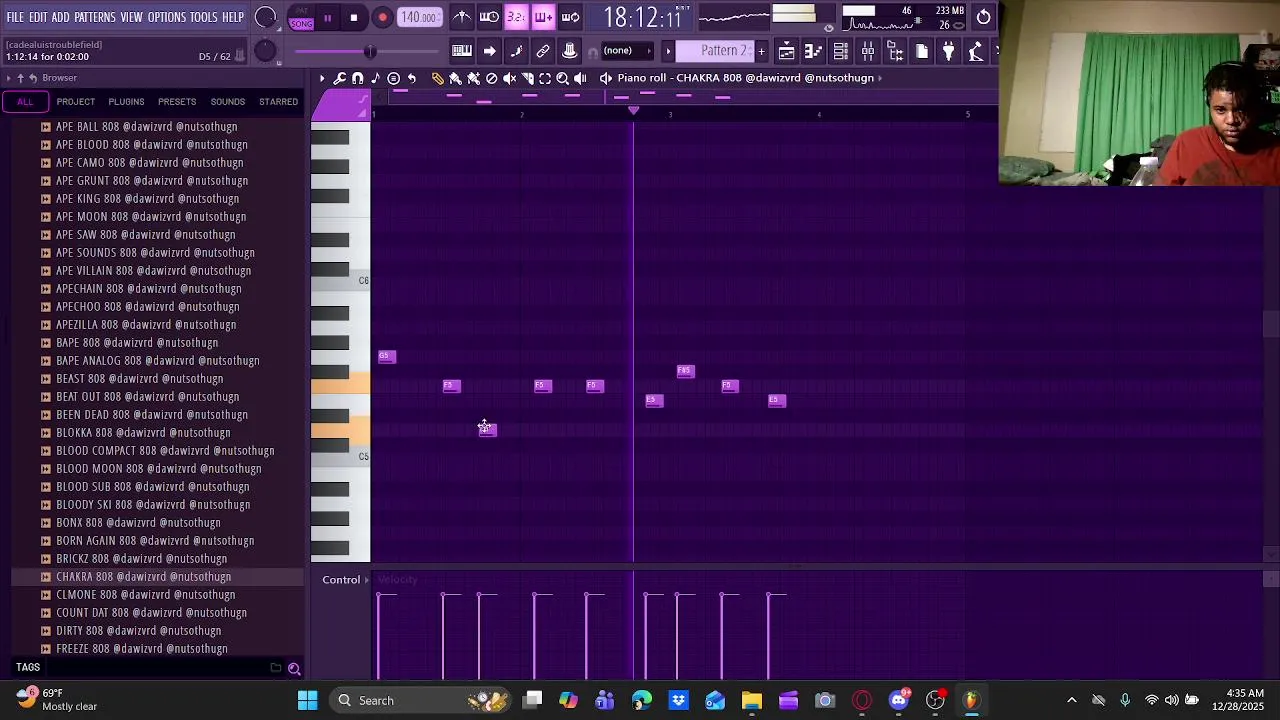The width and height of the screenshot is (1280, 720).
Task: Click the master volume knob
Action: coord(265,18)
